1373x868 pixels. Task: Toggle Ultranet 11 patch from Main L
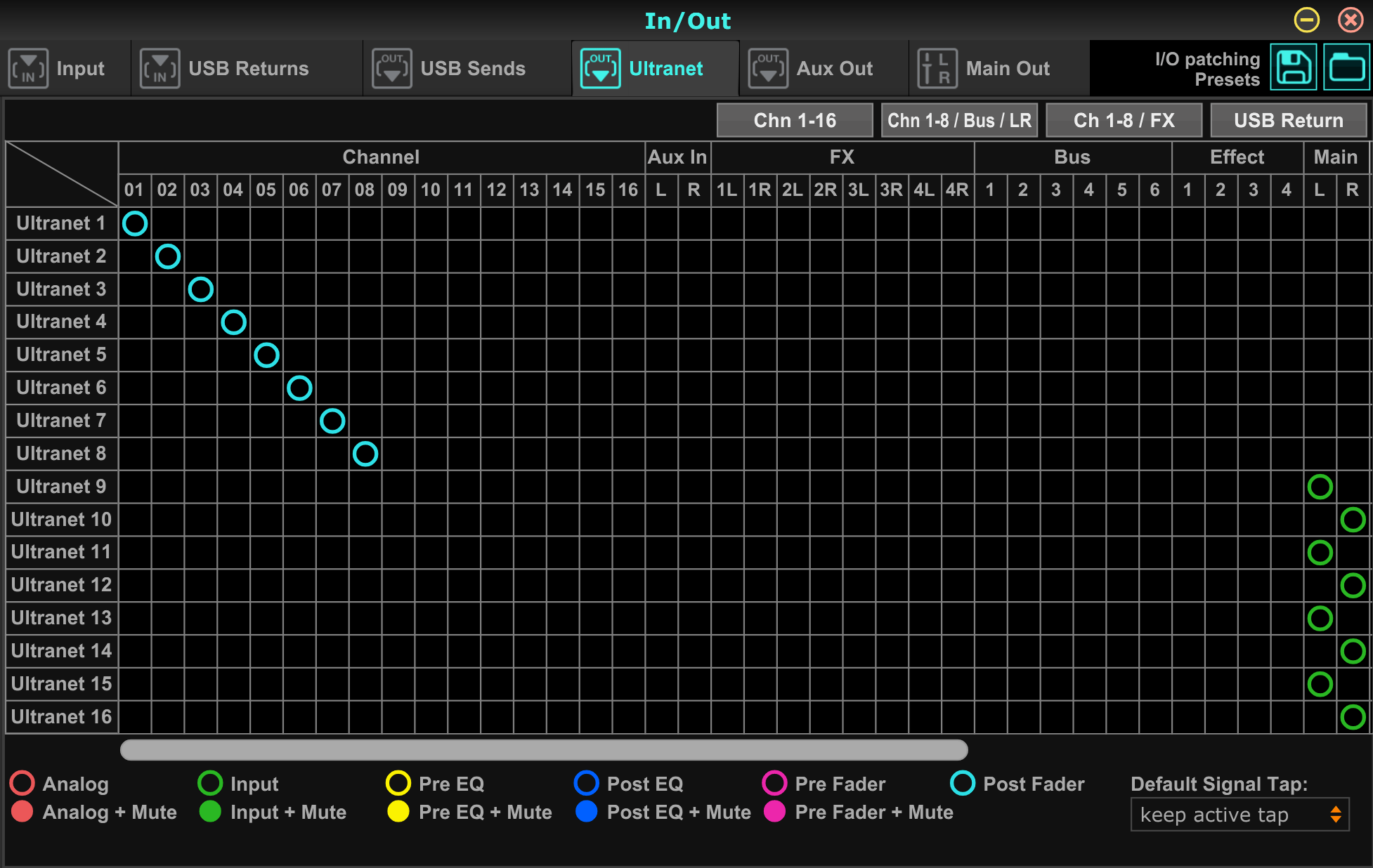point(1320,553)
